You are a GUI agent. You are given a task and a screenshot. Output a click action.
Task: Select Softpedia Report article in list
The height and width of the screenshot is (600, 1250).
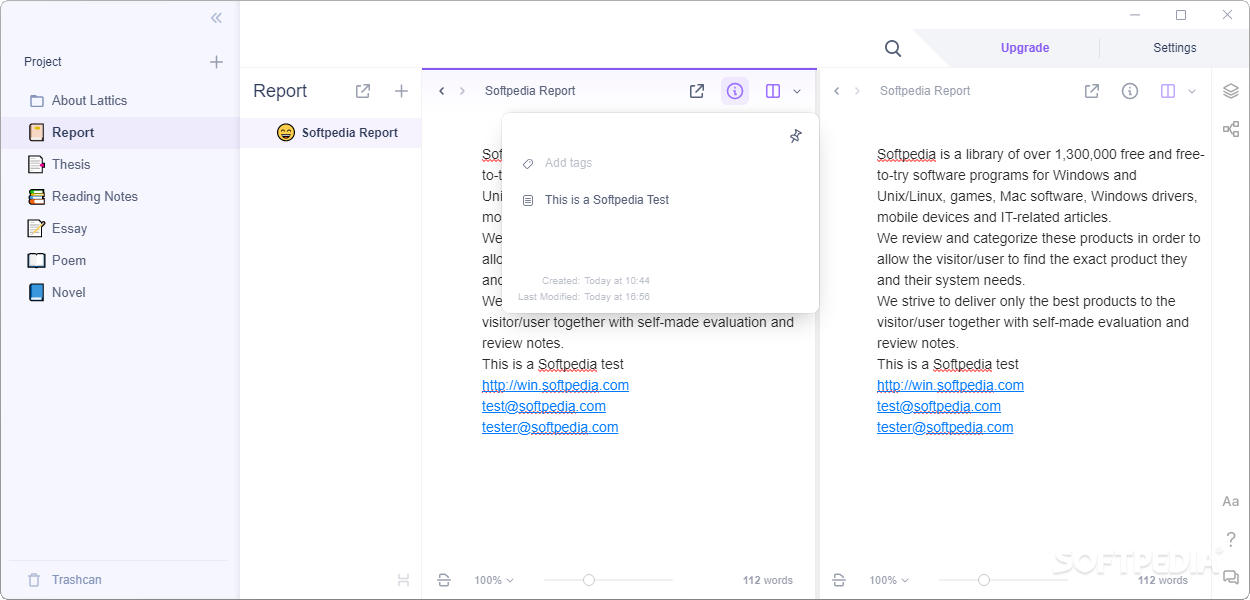click(x=331, y=132)
